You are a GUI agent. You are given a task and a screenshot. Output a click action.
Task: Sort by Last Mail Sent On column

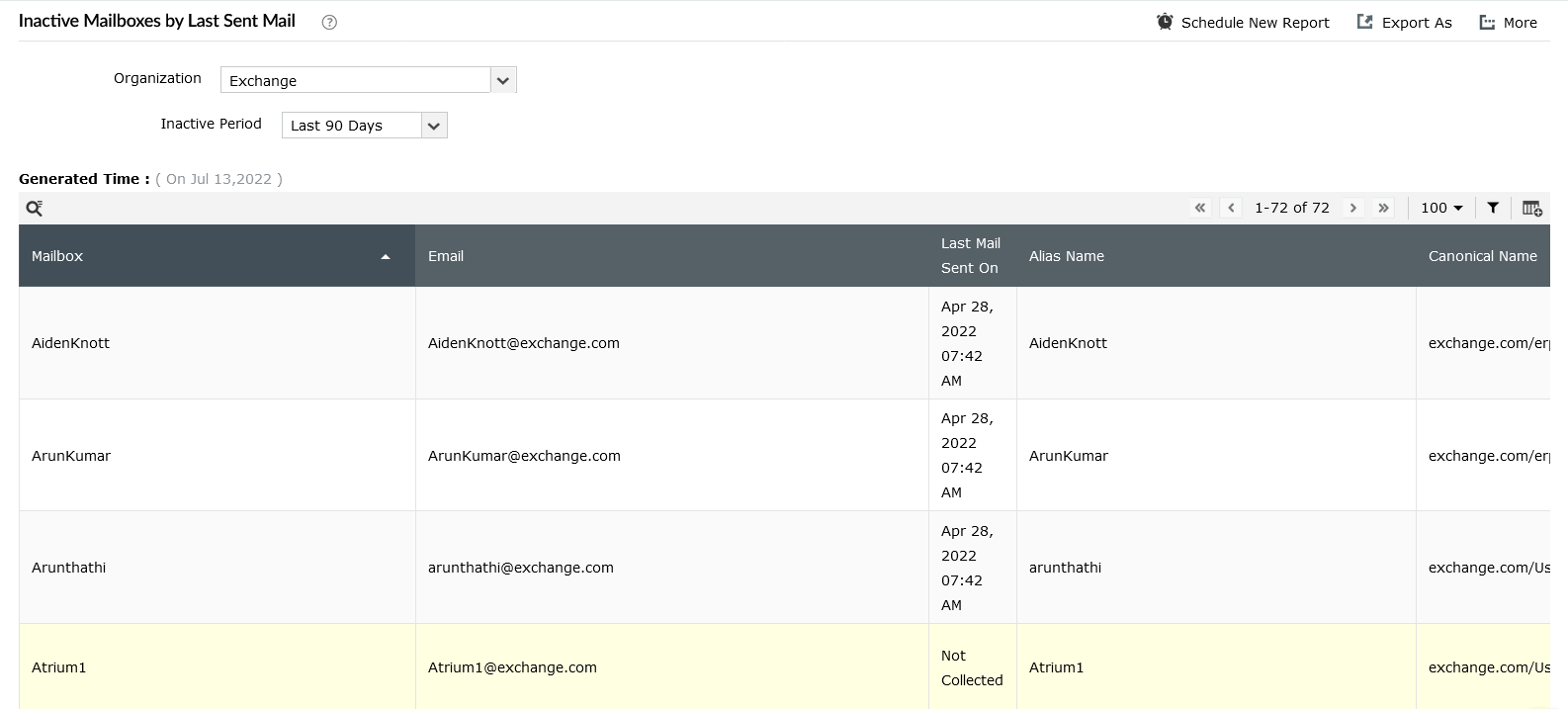click(x=970, y=256)
